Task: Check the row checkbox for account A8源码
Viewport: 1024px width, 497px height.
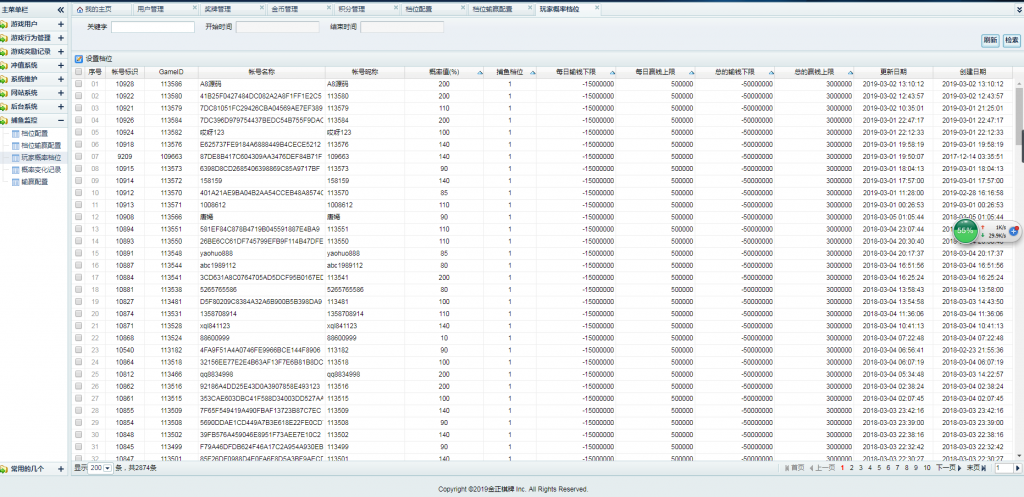Action: click(x=79, y=84)
